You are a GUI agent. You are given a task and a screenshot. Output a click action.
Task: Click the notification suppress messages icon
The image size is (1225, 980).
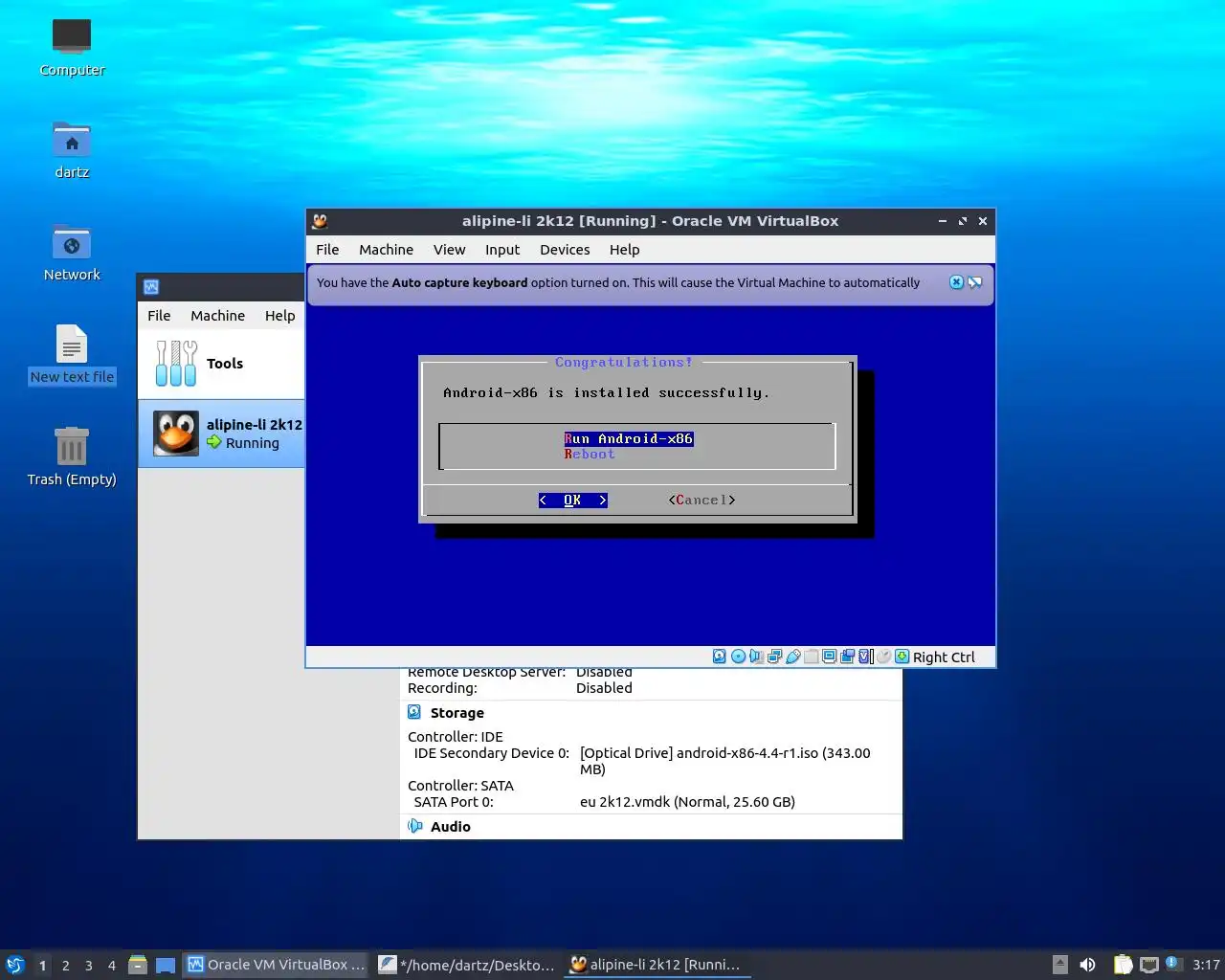coord(975,282)
